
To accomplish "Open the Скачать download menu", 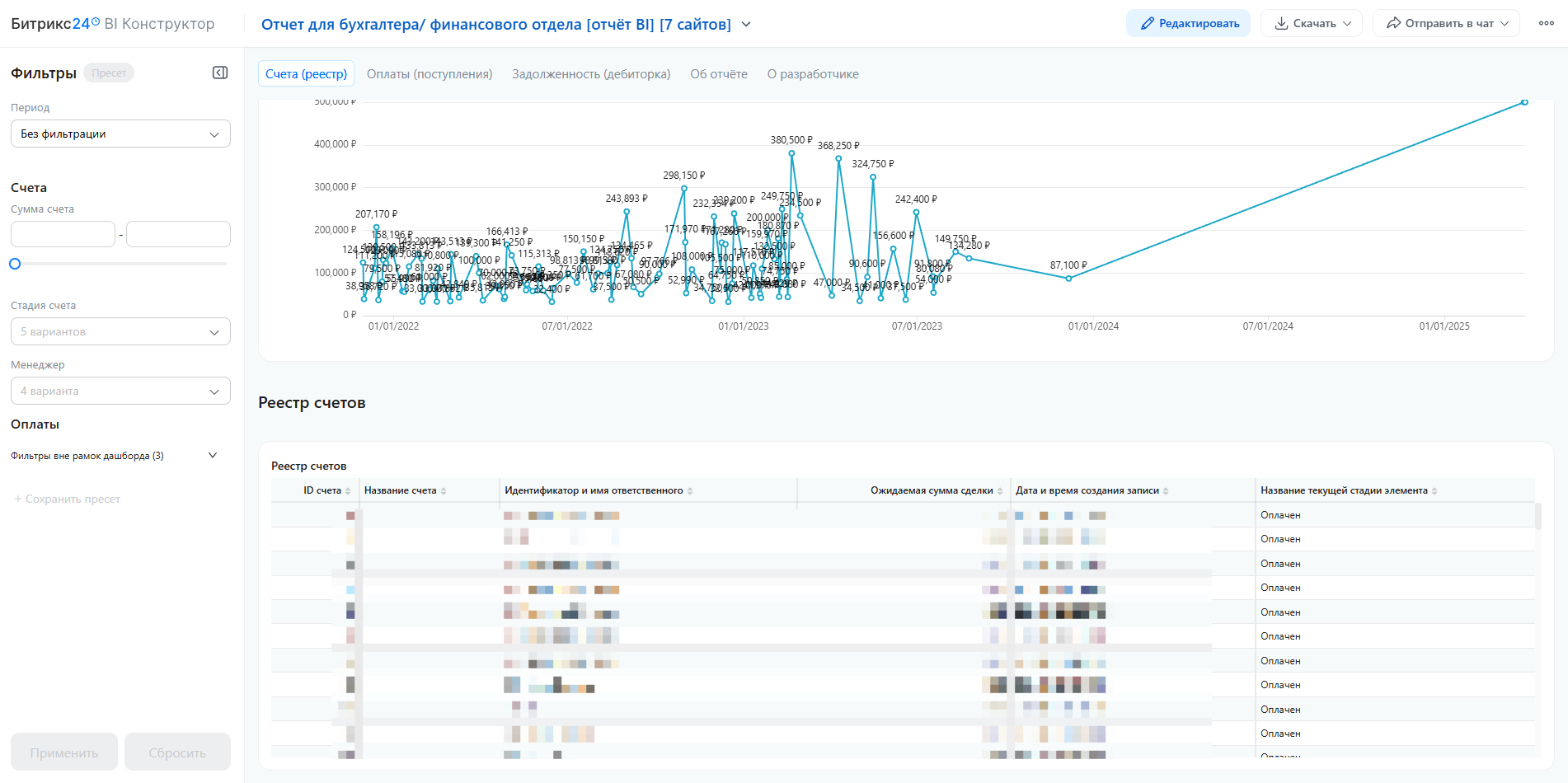I will 1311,23.
